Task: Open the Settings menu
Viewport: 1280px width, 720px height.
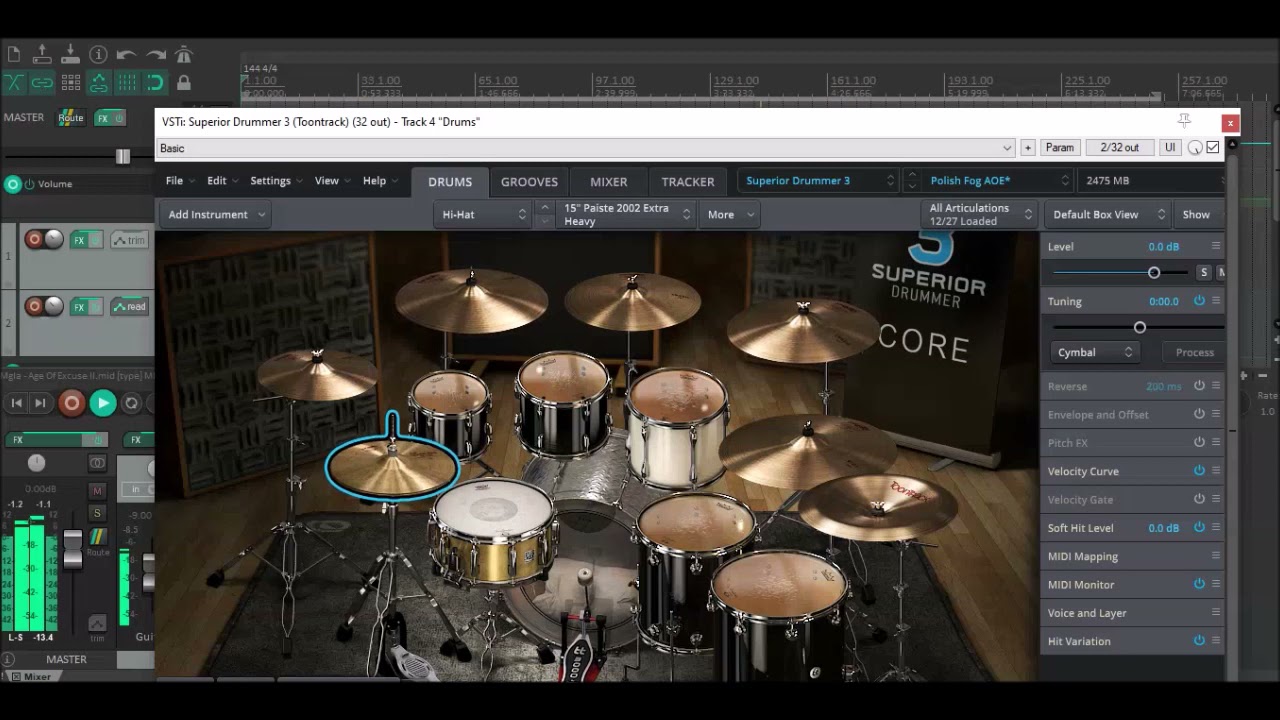Action: click(x=277, y=181)
